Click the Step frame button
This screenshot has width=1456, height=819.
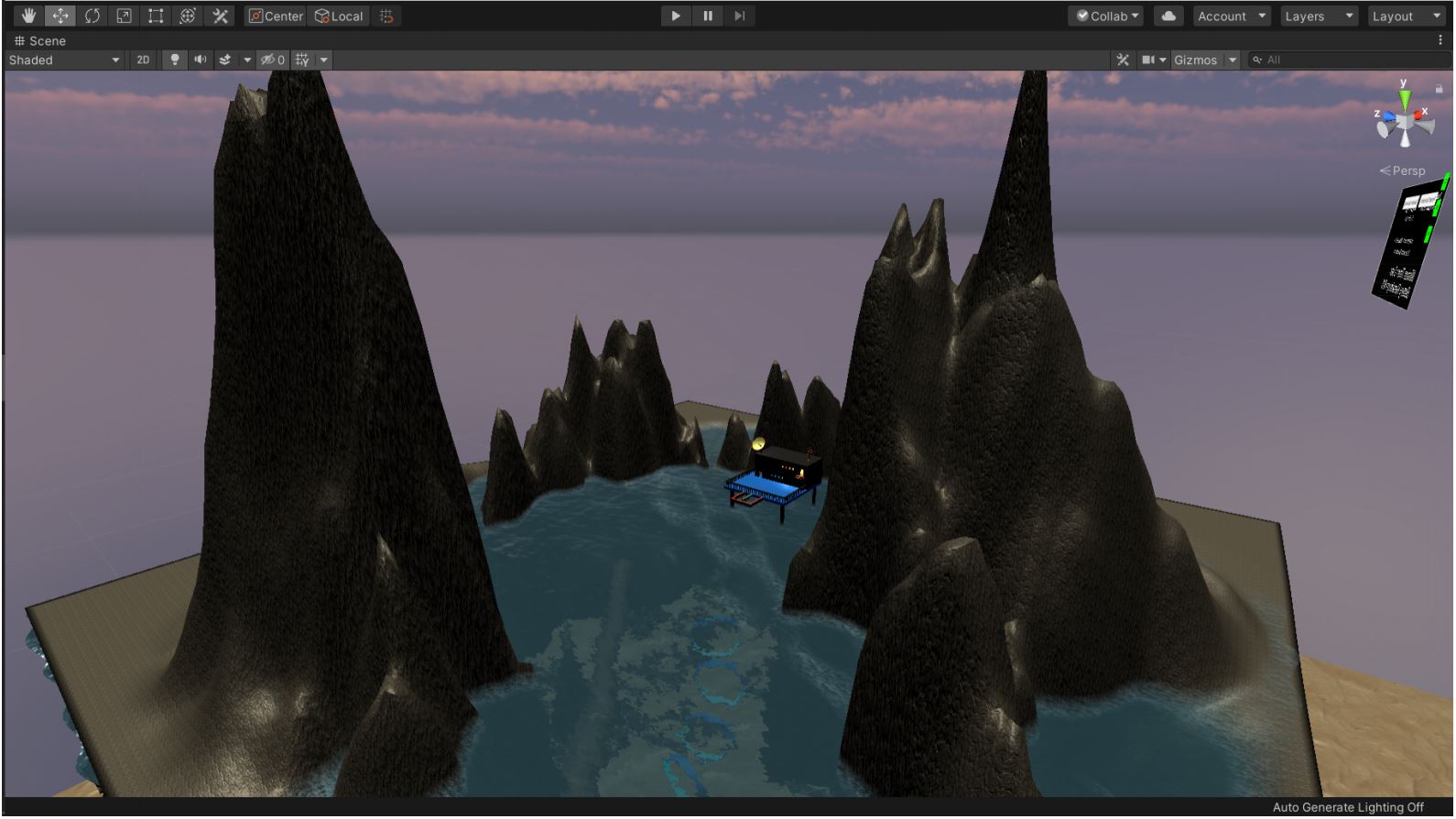740,16
